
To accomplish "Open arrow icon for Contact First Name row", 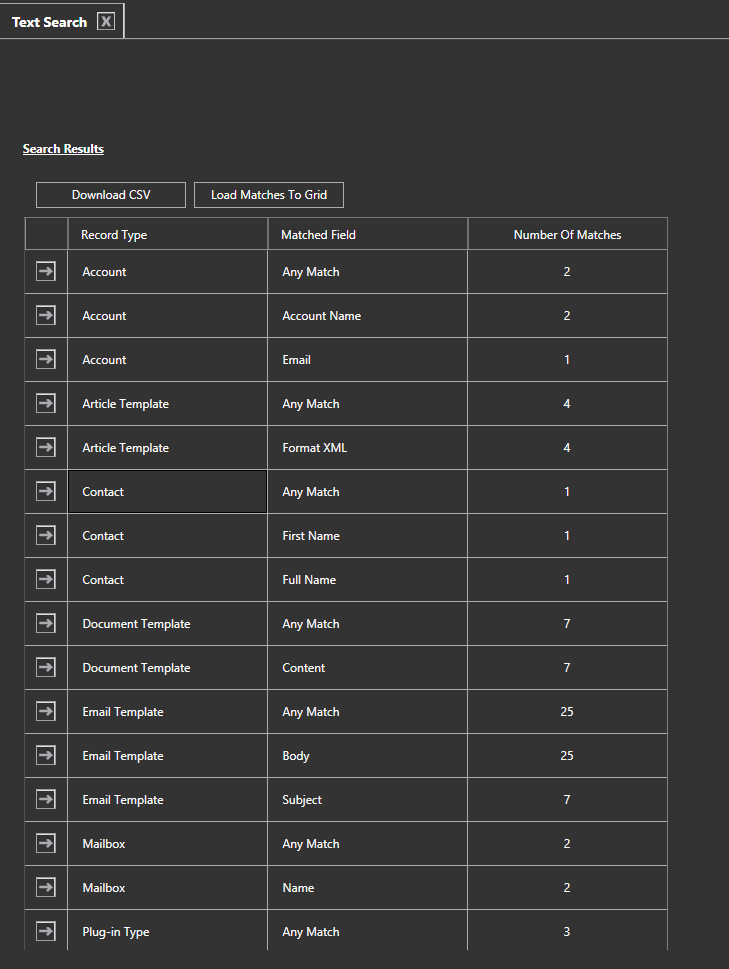I will click(x=46, y=535).
